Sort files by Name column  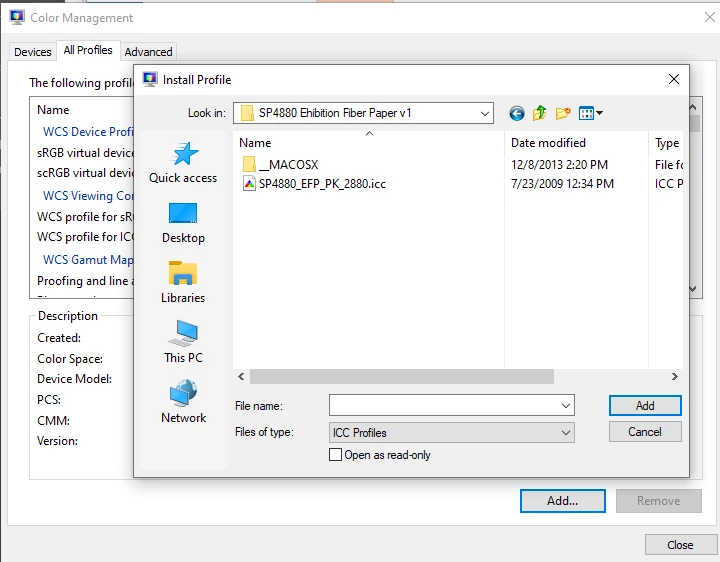point(369,143)
